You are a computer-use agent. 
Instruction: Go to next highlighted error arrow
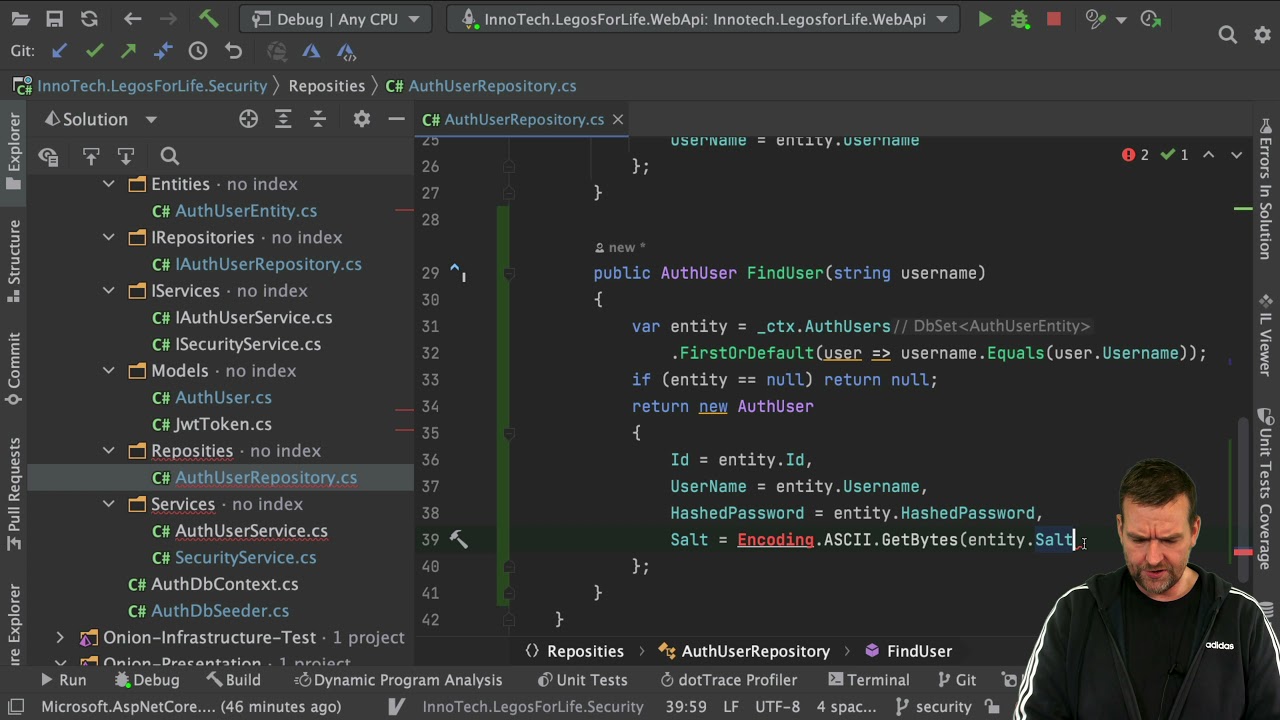(1236, 155)
